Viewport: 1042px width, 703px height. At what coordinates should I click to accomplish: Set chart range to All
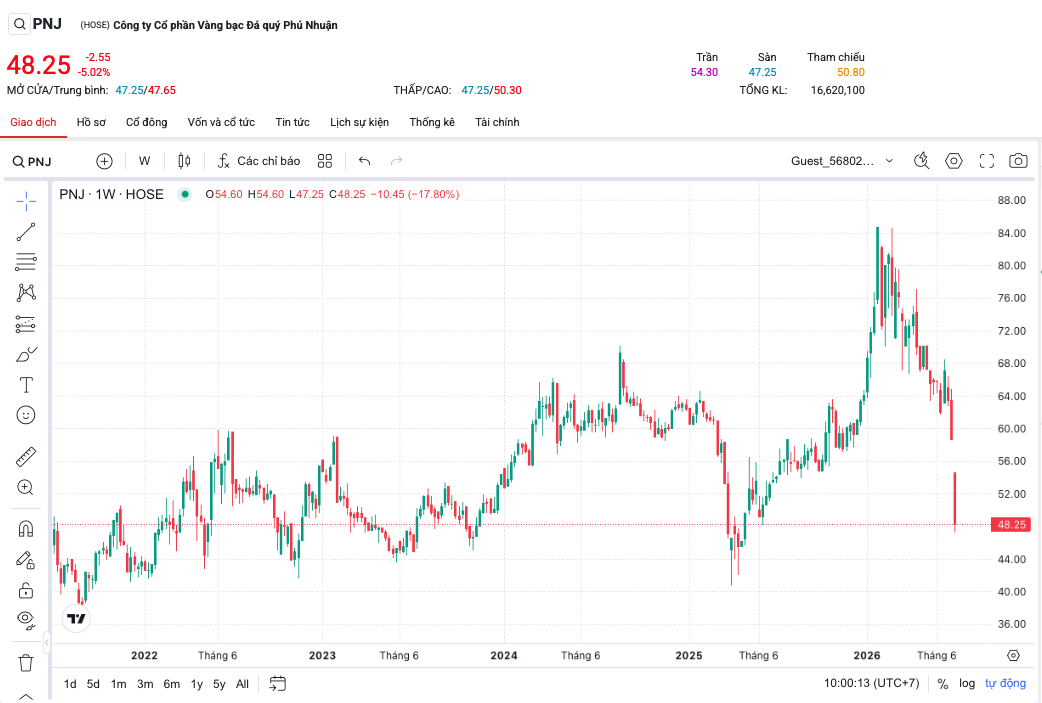click(x=243, y=684)
